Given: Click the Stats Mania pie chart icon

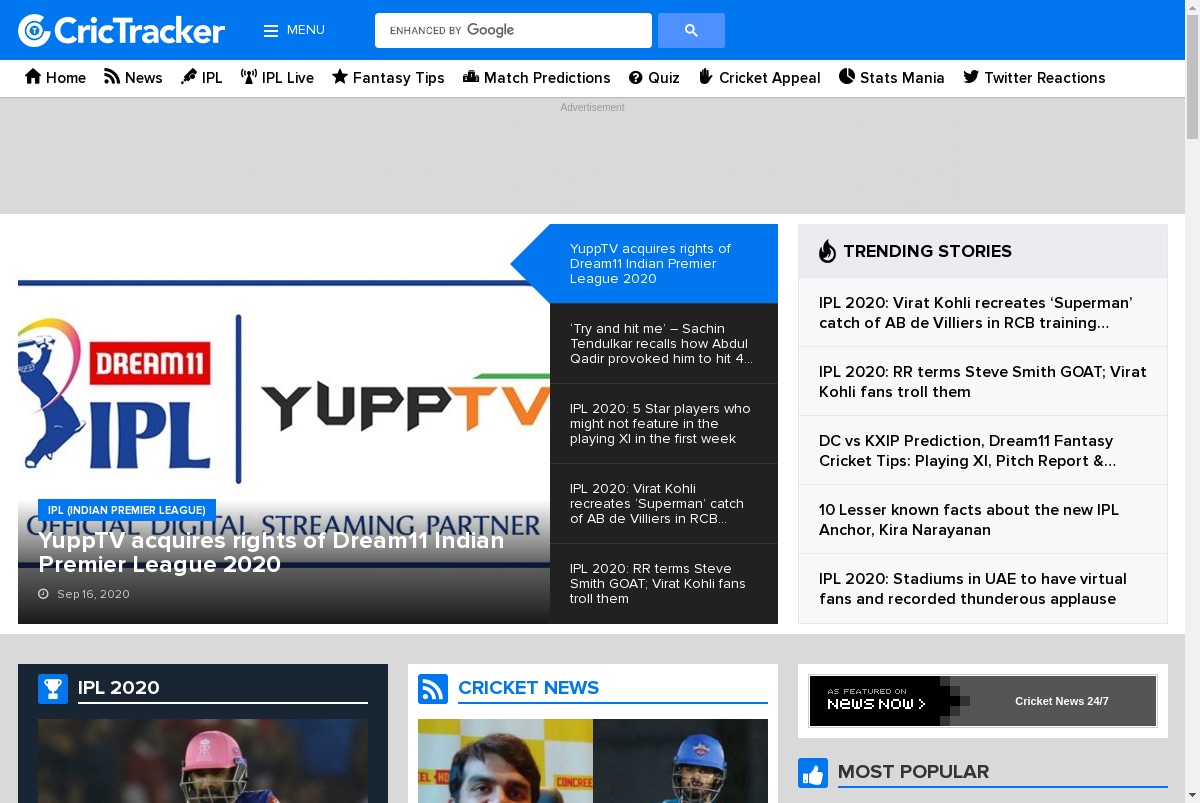Looking at the screenshot, I should pyautogui.click(x=847, y=77).
